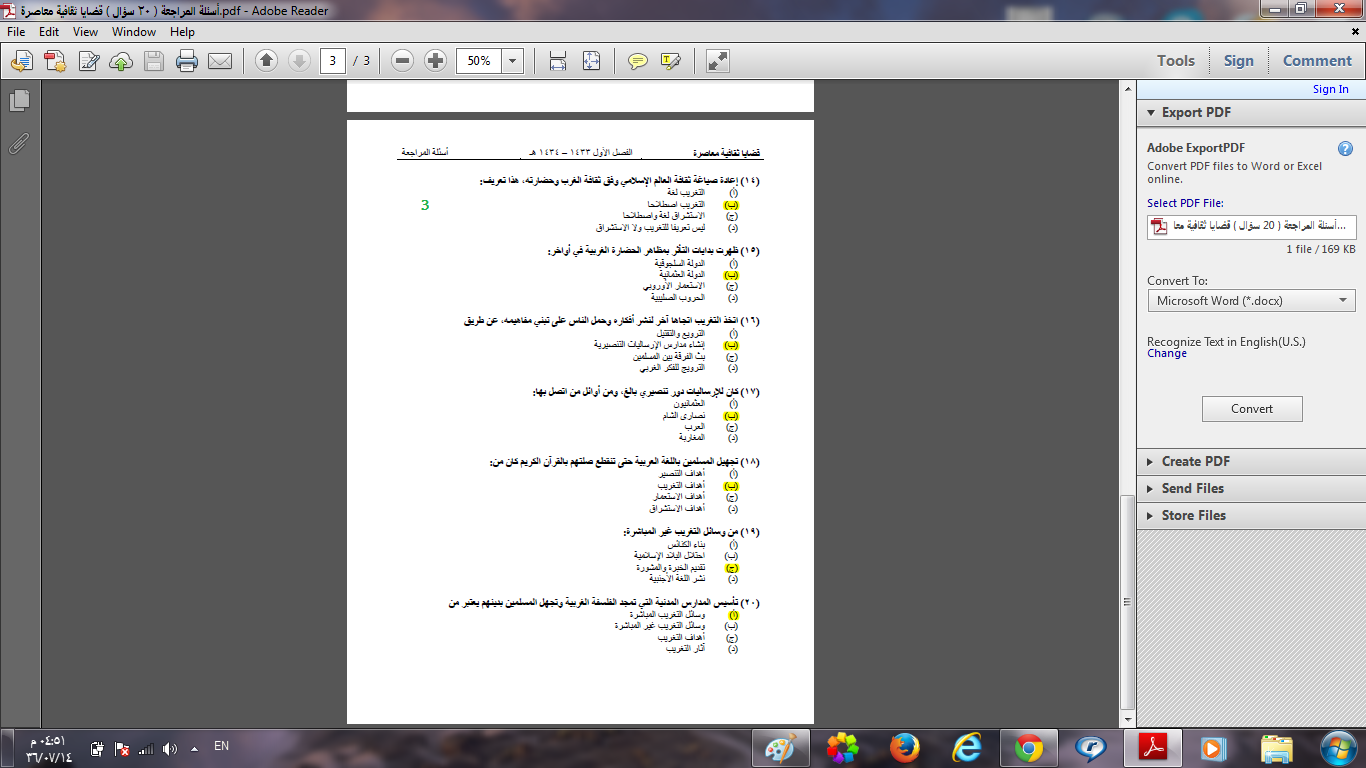1366x768 pixels.
Task: Click the Sign and add text icon
Action: [x=88, y=61]
